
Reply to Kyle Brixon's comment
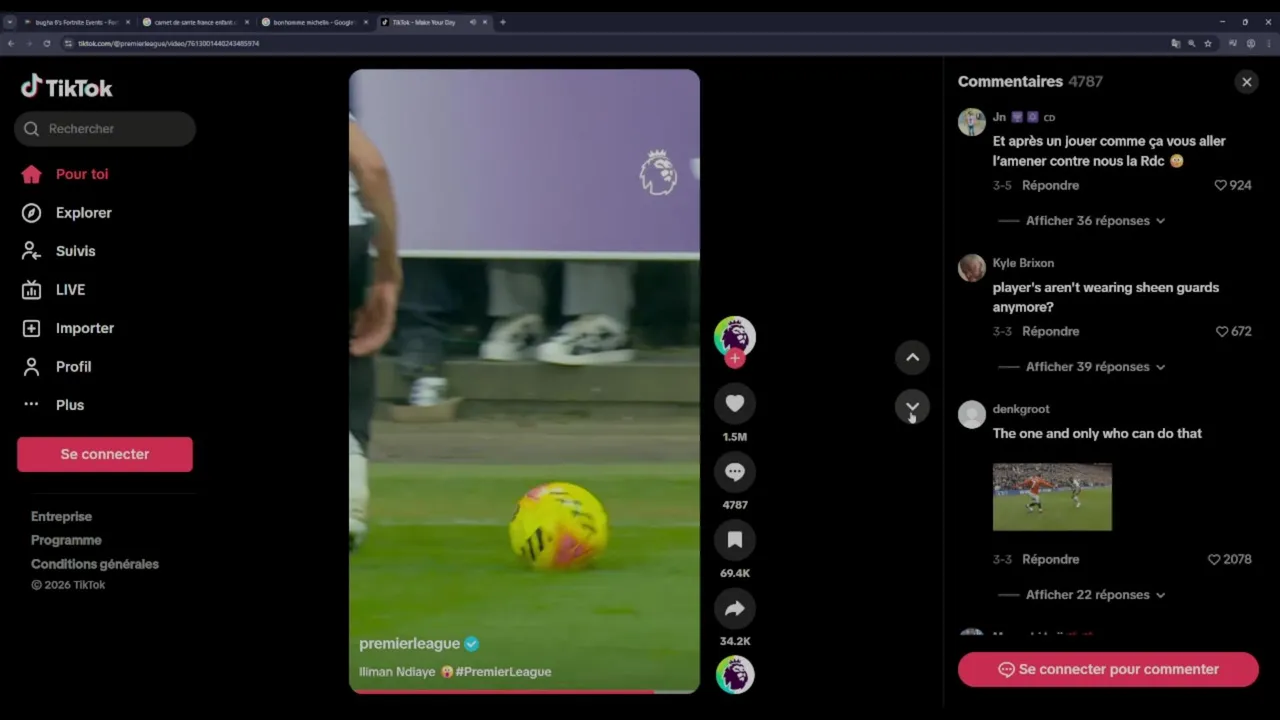(x=1050, y=331)
